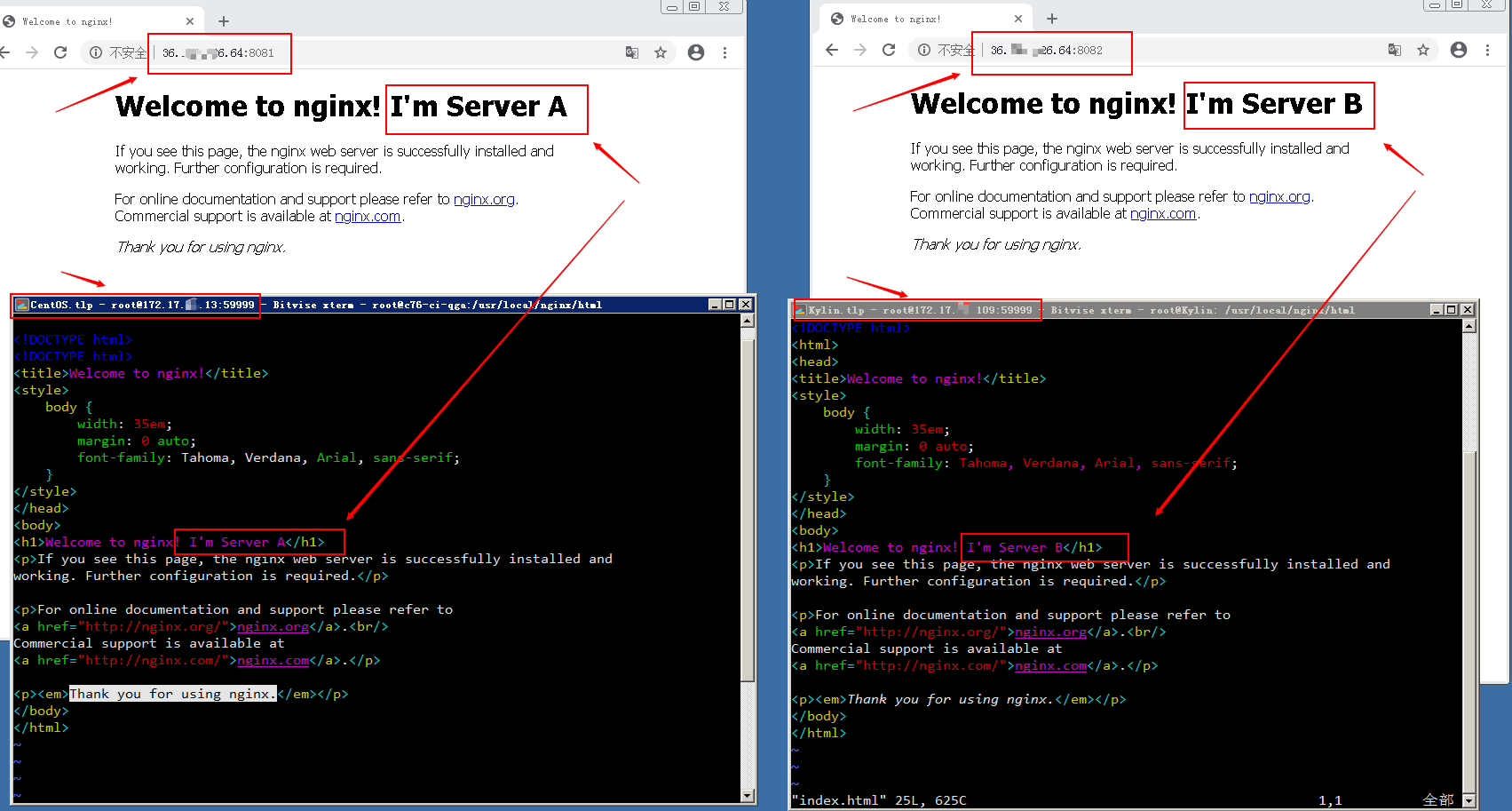This screenshot has width=1512, height=811.
Task: Click back arrow in left Server A browser
Action: (4, 52)
